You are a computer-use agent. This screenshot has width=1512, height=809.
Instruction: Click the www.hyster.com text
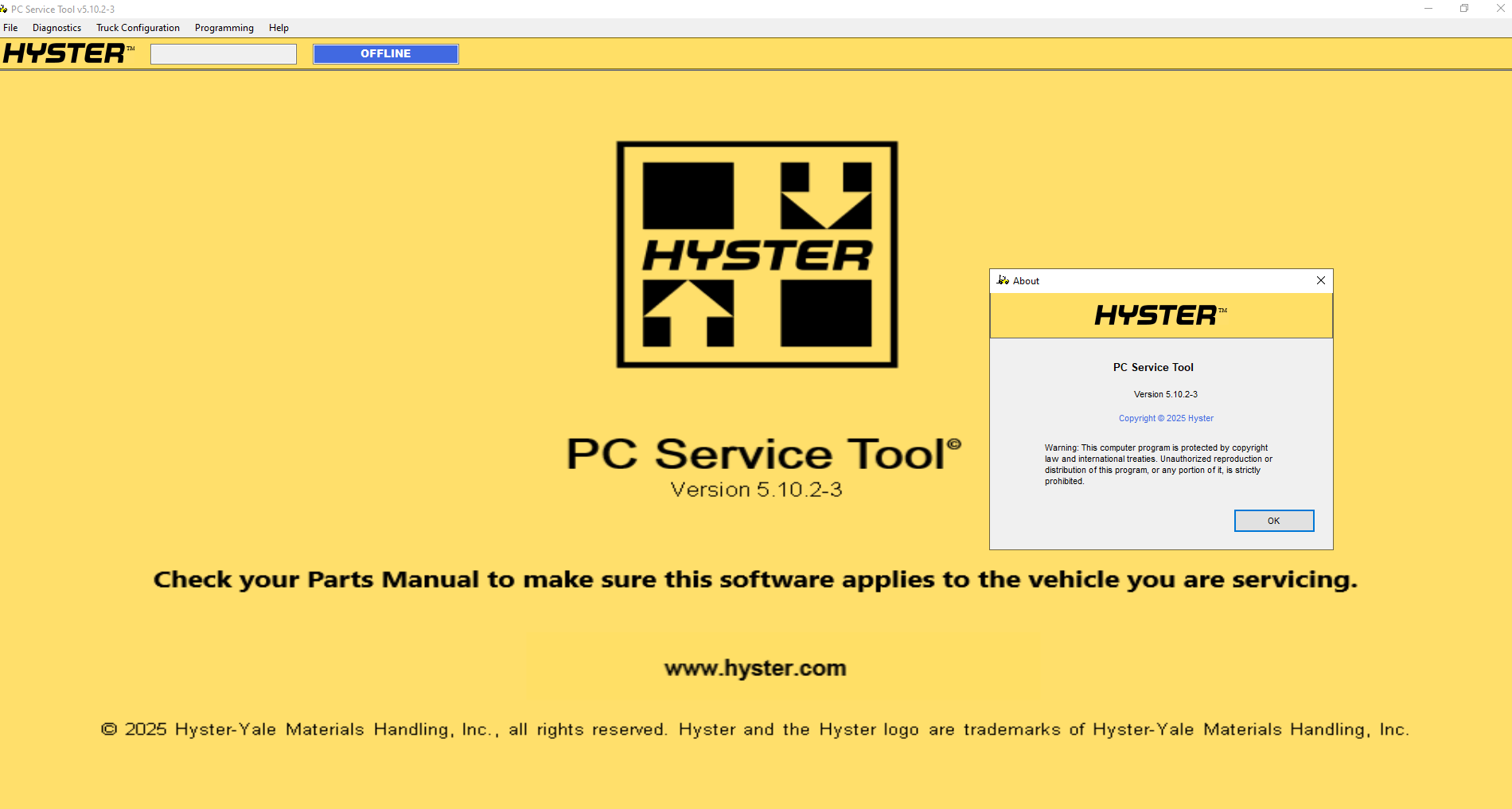click(755, 668)
